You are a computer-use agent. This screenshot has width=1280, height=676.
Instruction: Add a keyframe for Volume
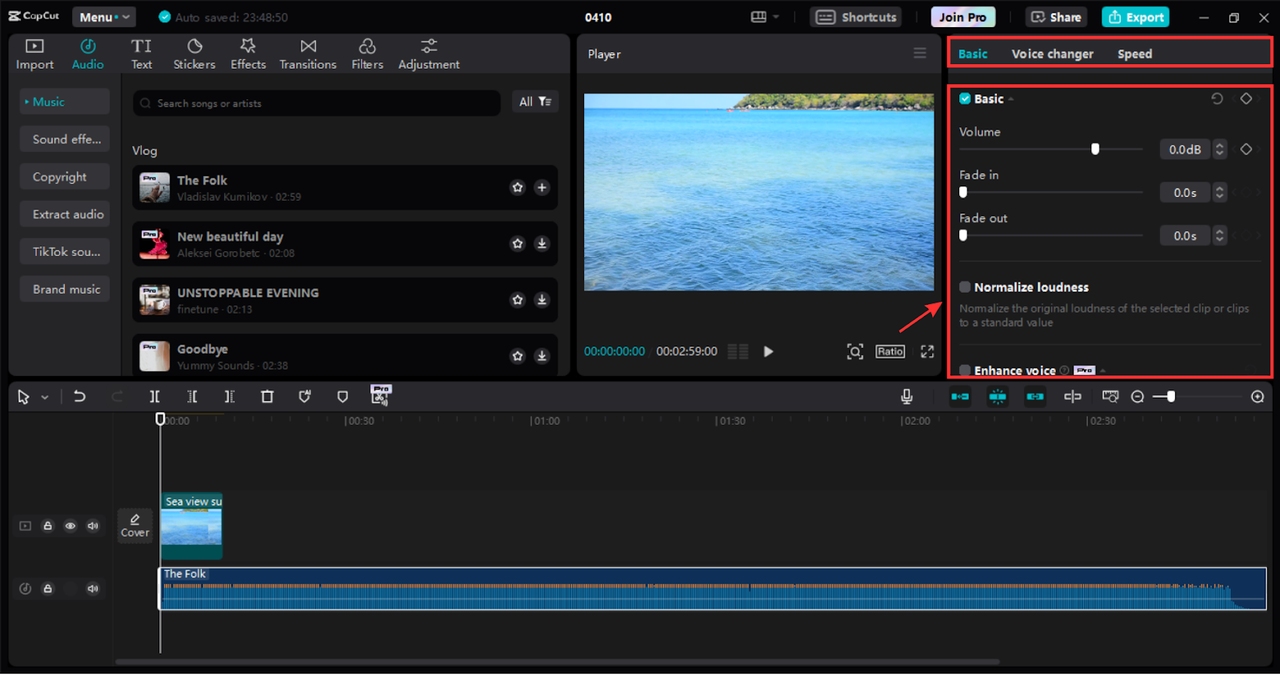click(x=1246, y=149)
